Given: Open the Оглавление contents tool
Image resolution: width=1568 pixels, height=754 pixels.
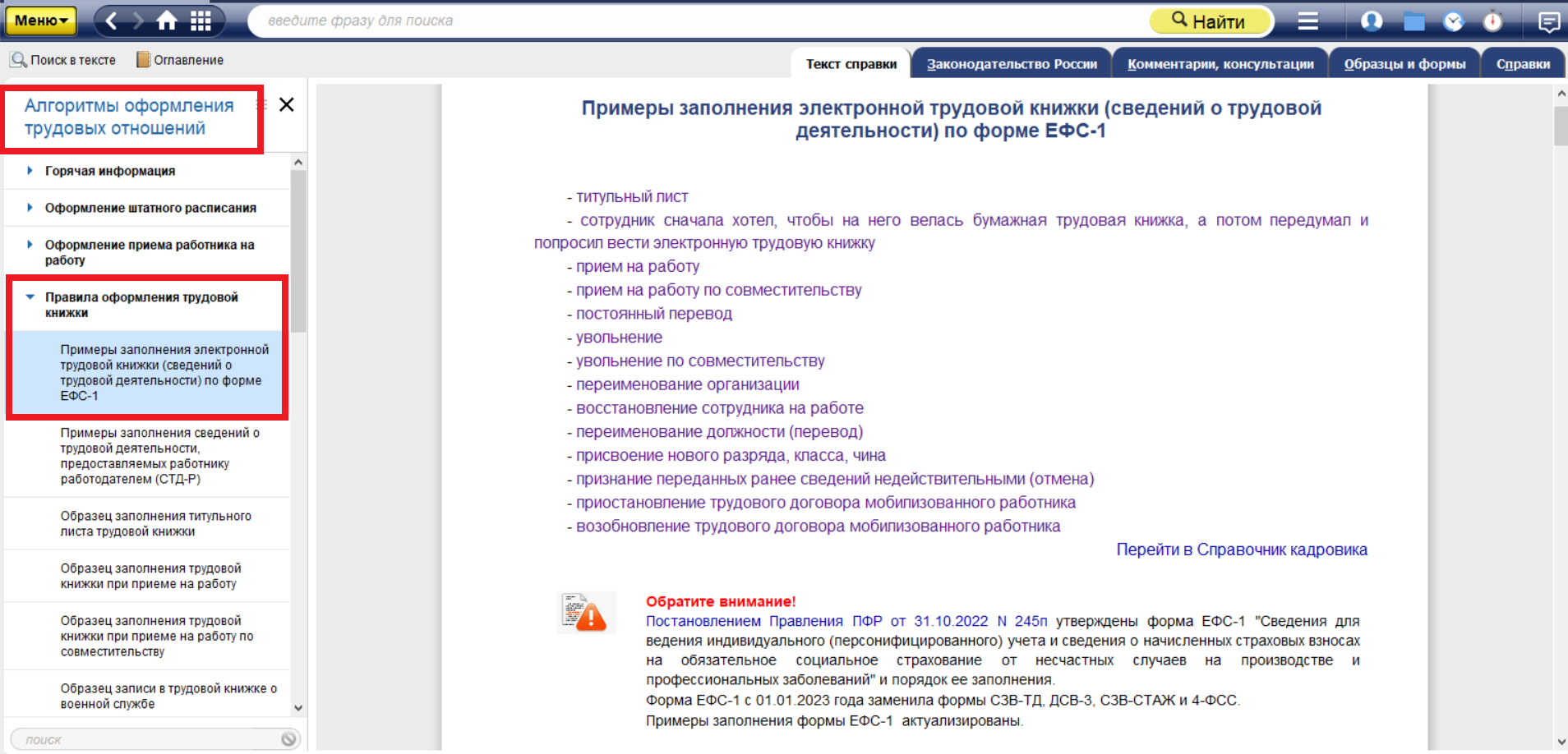Looking at the screenshot, I should (180, 60).
